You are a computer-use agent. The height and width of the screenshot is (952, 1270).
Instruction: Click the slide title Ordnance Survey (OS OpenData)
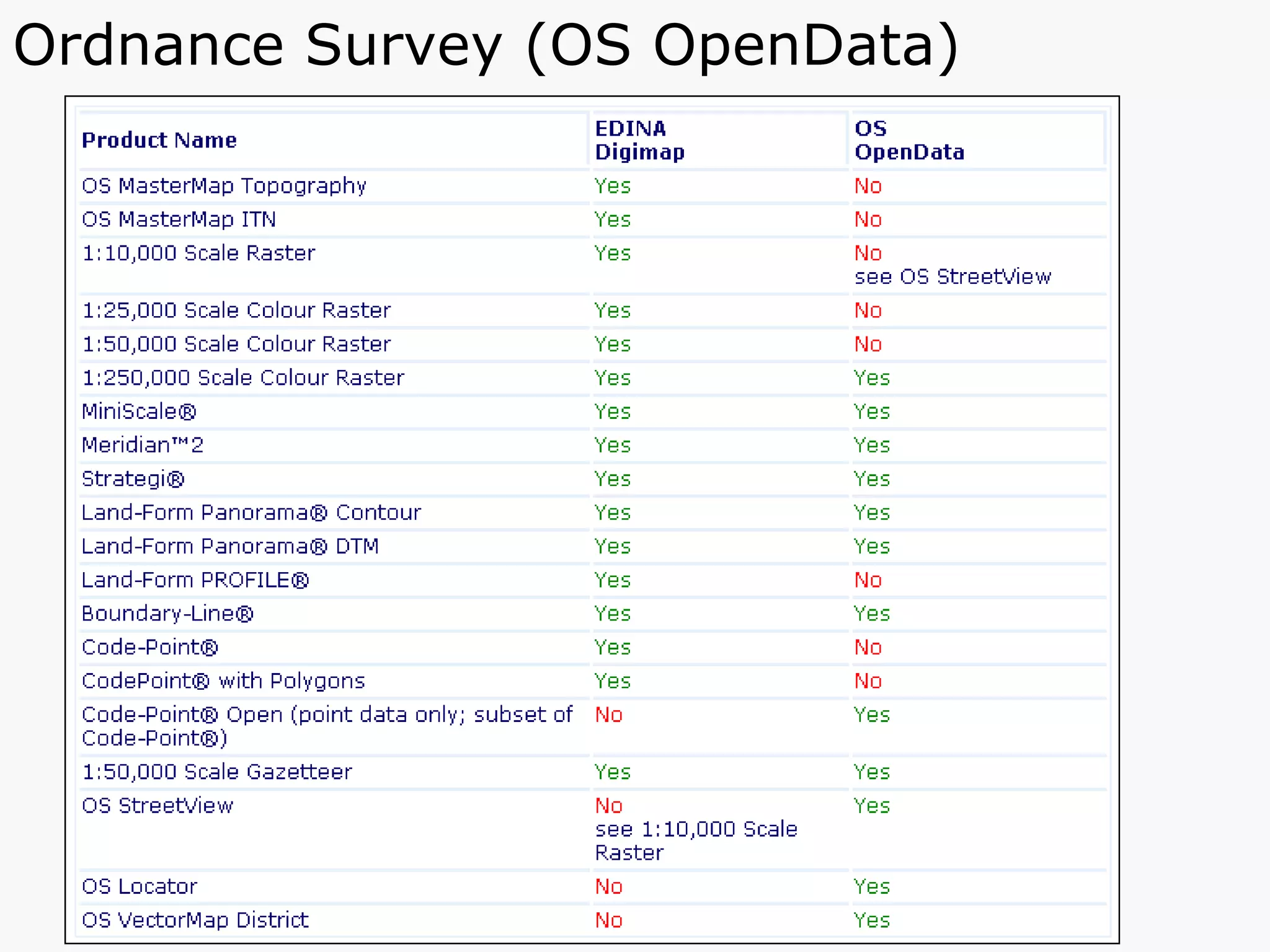486,46
